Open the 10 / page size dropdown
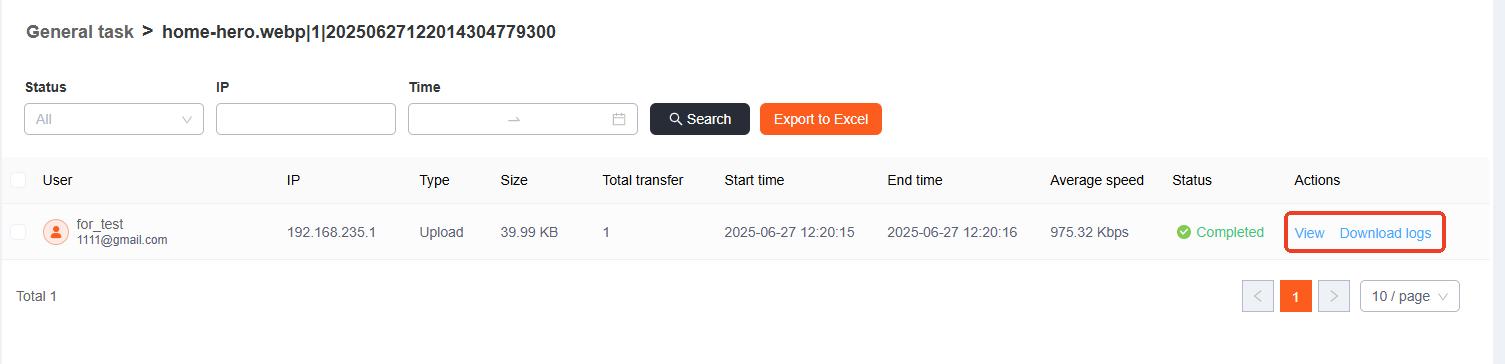Image resolution: width=1505 pixels, height=364 pixels. 1410,296
